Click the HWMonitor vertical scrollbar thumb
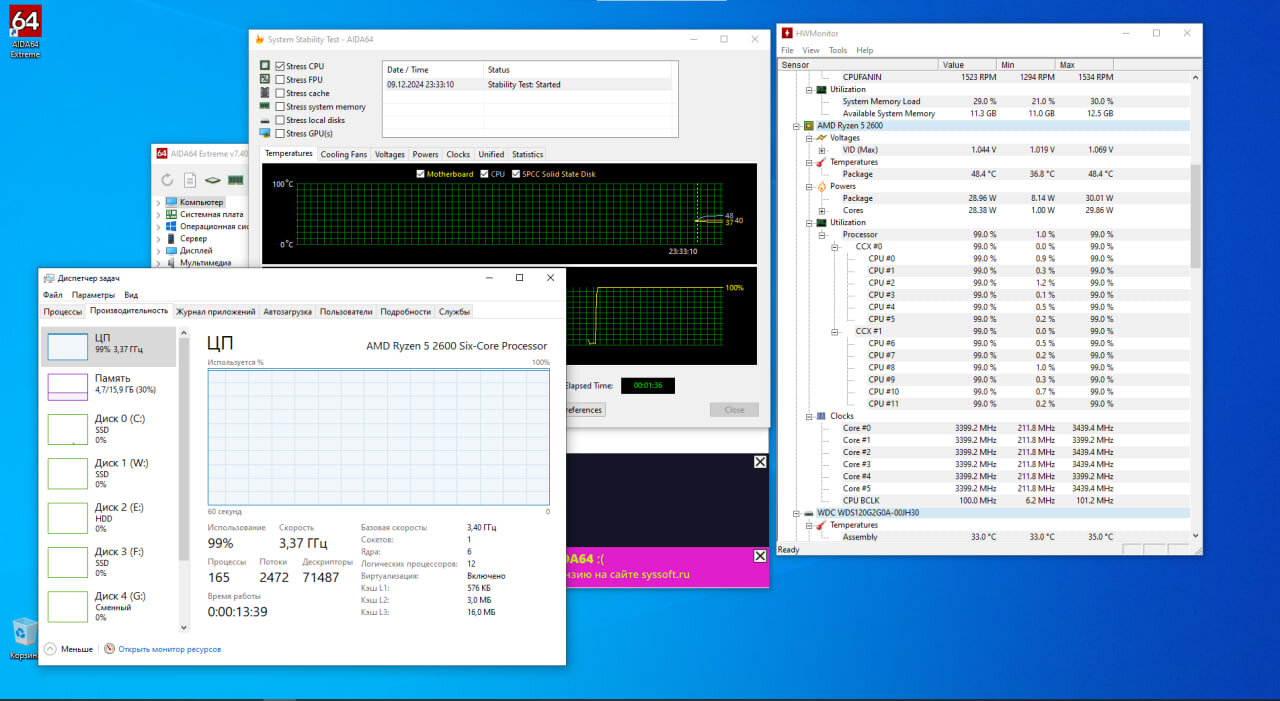1280x701 pixels. tap(1196, 215)
